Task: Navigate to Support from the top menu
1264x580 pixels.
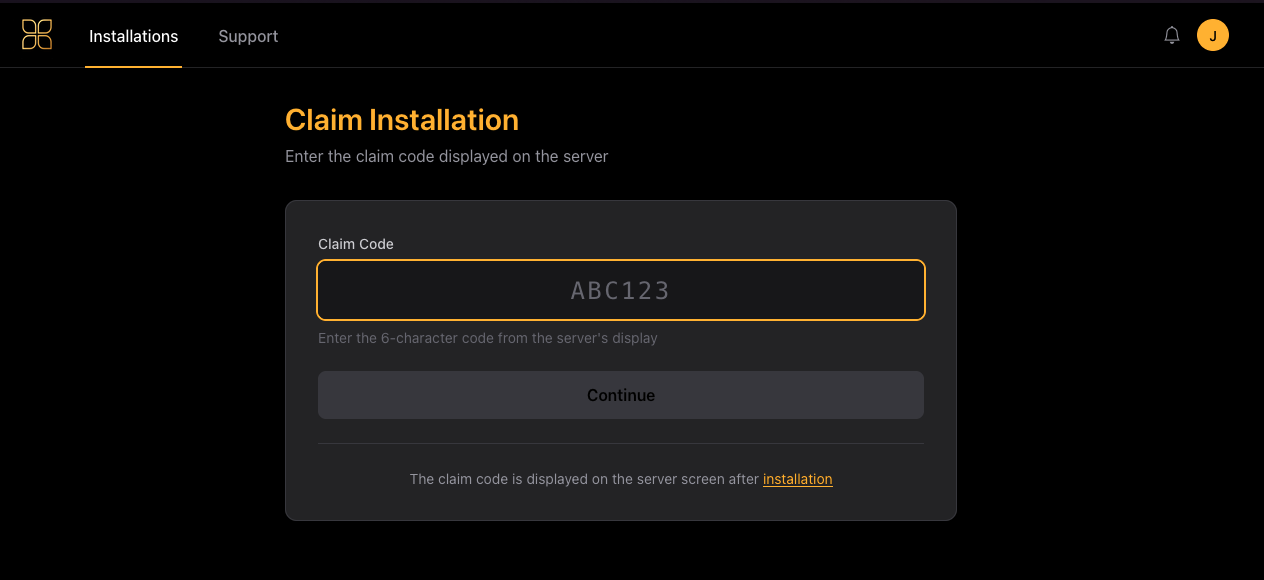Action: pyautogui.click(x=247, y=35)
